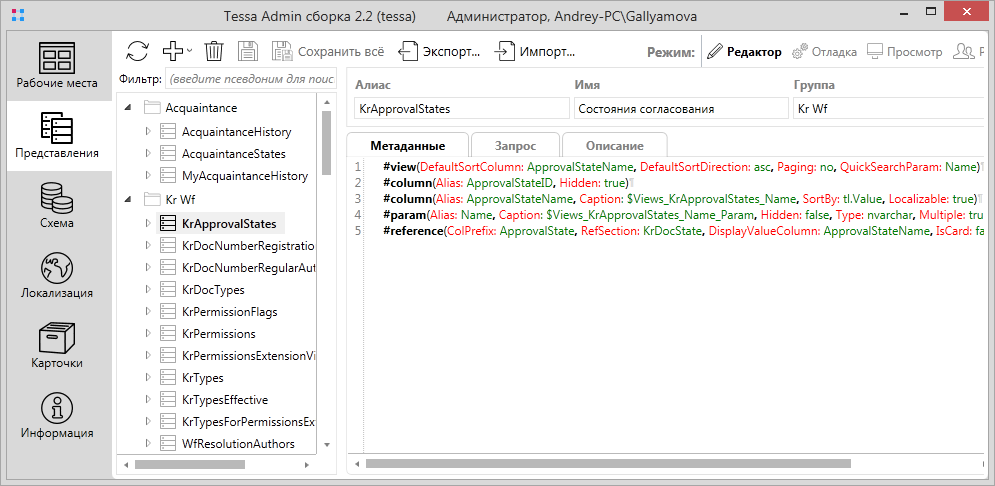Screen dimensions: 995x486
Task: Click the refresh views icon
Action: click(137, 51)
